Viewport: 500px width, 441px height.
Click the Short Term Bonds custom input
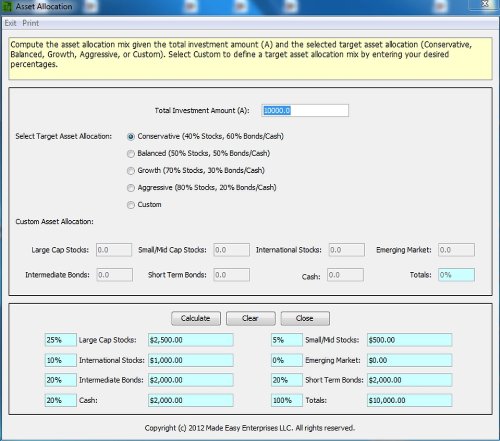[x=231, y=275]
